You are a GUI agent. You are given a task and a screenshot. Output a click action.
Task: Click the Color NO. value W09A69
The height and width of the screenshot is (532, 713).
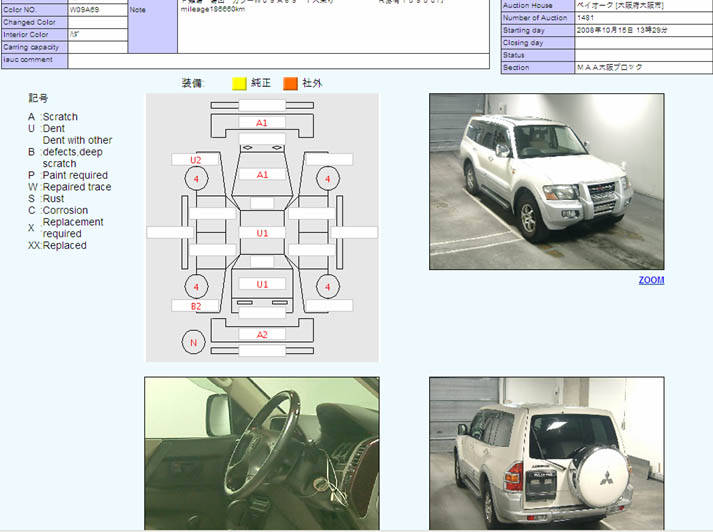pos(85,10)
